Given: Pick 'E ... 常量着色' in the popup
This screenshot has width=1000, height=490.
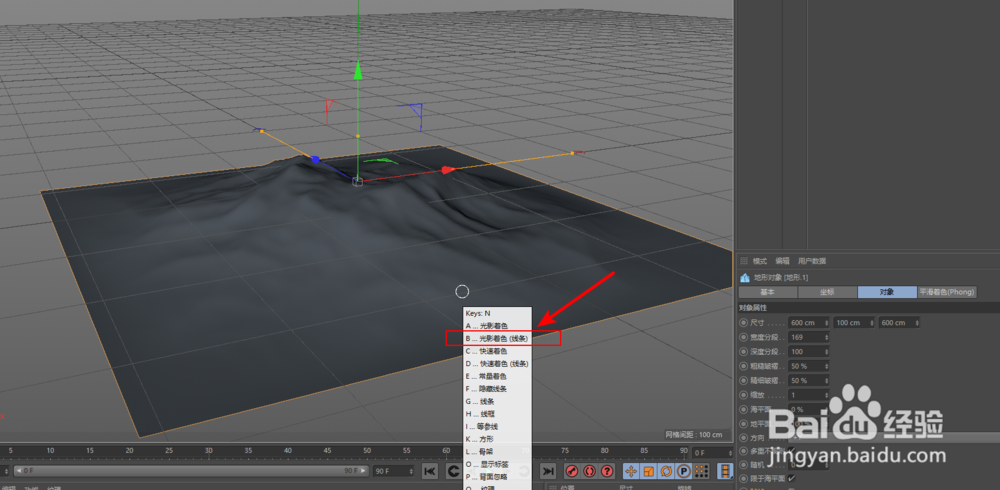Looking at the screenshot, I should tap(497, 376).
